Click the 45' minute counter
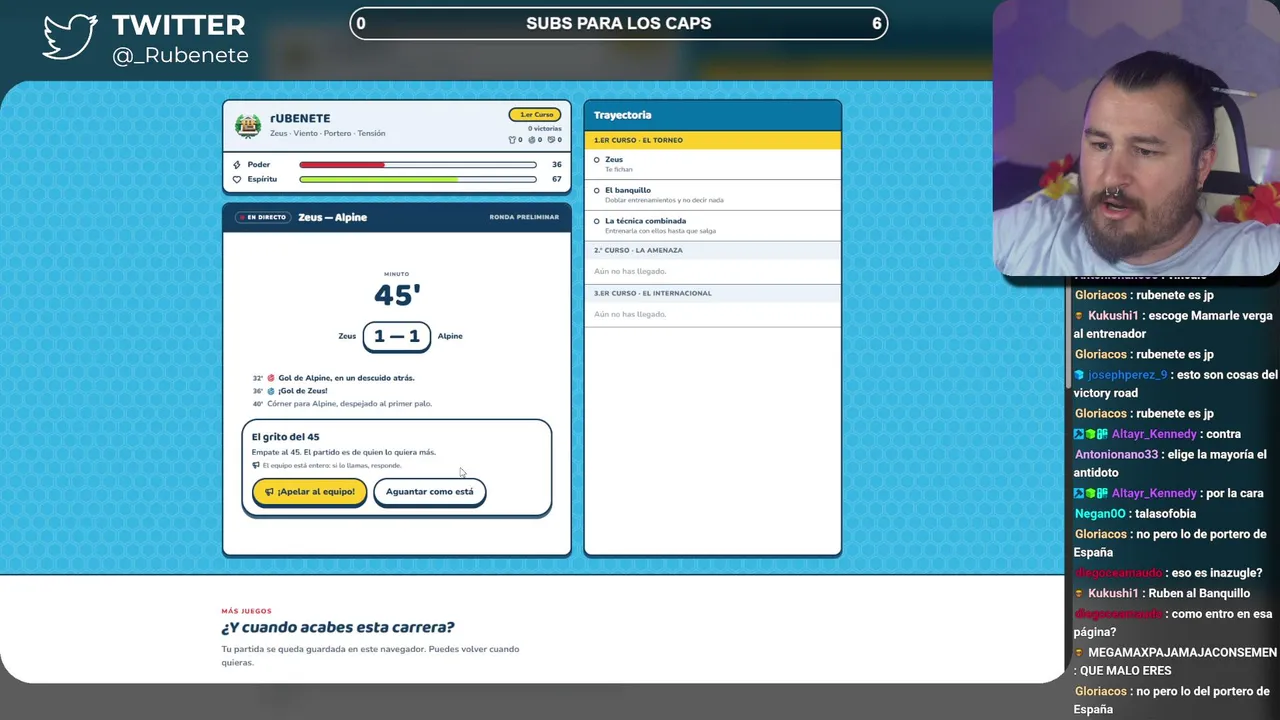This screenshot has width=1280, height=720. (397, 295)
